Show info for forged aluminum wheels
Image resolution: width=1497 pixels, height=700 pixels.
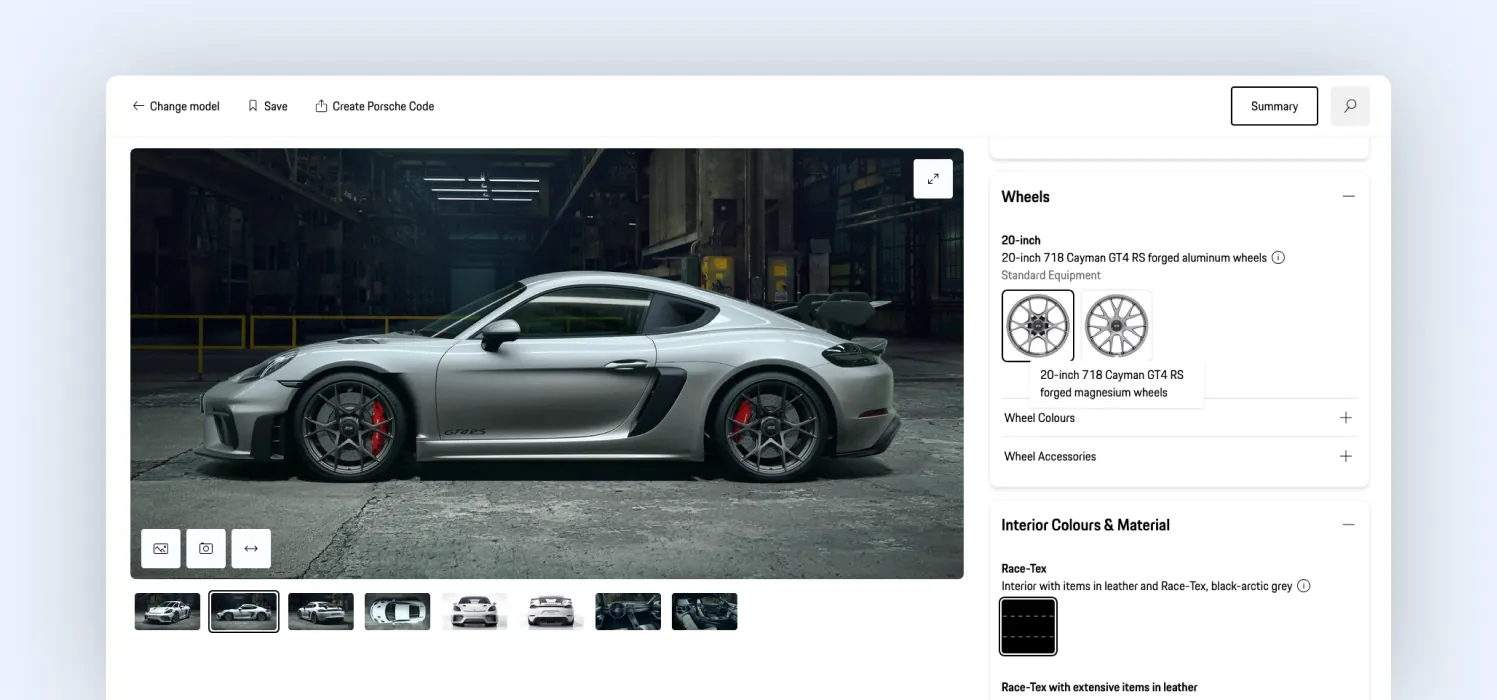[x=1278, y=258]
